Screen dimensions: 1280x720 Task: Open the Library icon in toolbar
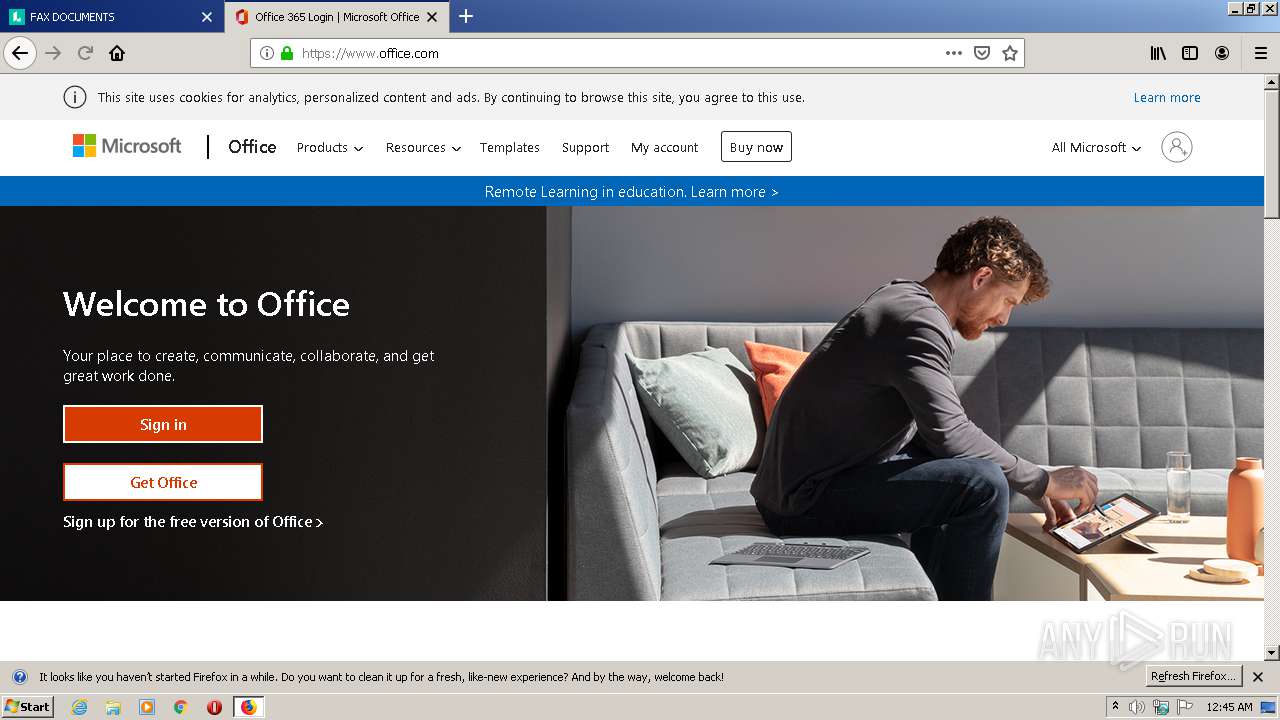point(1158,53)
